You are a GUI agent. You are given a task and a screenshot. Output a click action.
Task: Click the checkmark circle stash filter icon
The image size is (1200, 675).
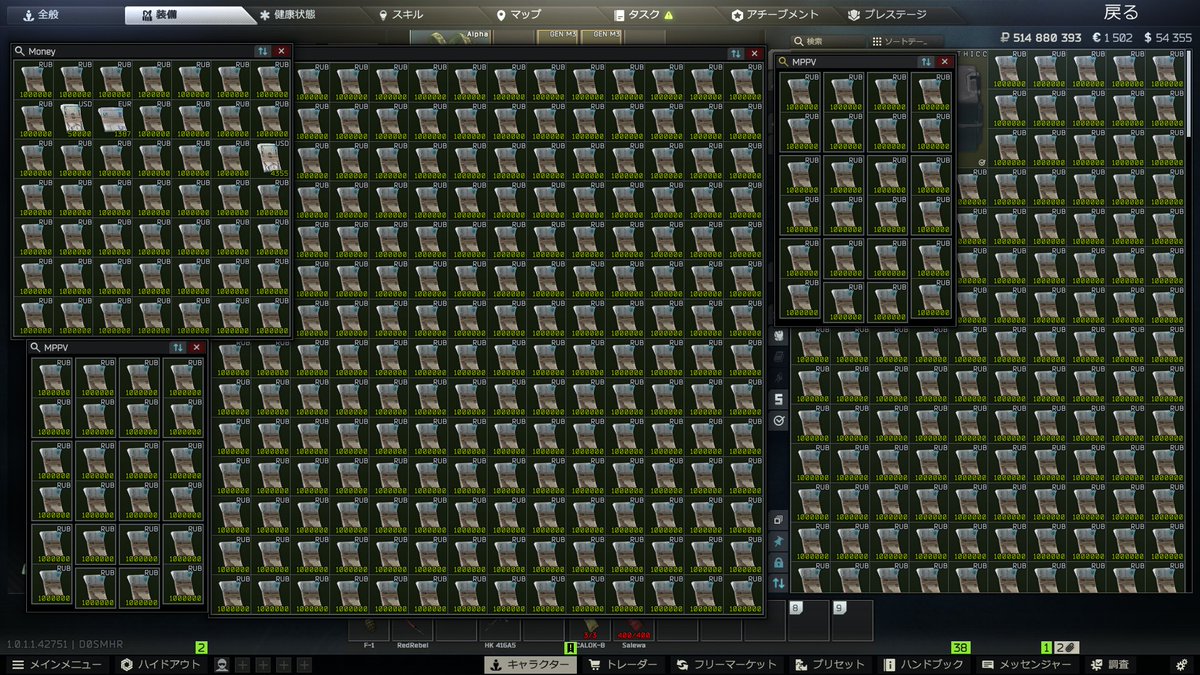point(779,421)
